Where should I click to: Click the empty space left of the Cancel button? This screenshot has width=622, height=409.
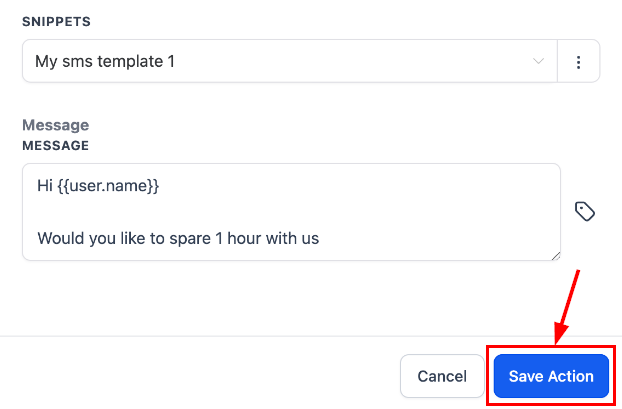pos(200,377)
